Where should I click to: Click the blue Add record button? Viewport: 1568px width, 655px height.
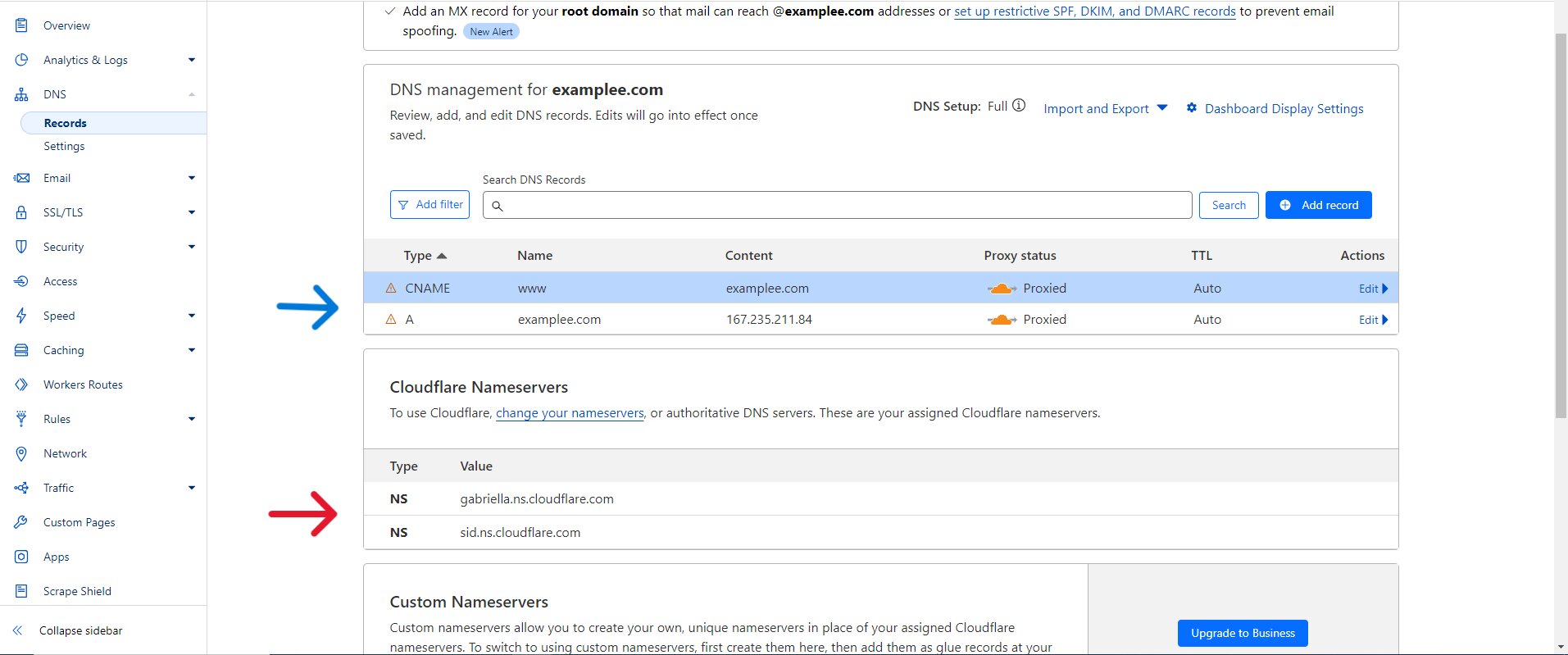[1318, 205]
